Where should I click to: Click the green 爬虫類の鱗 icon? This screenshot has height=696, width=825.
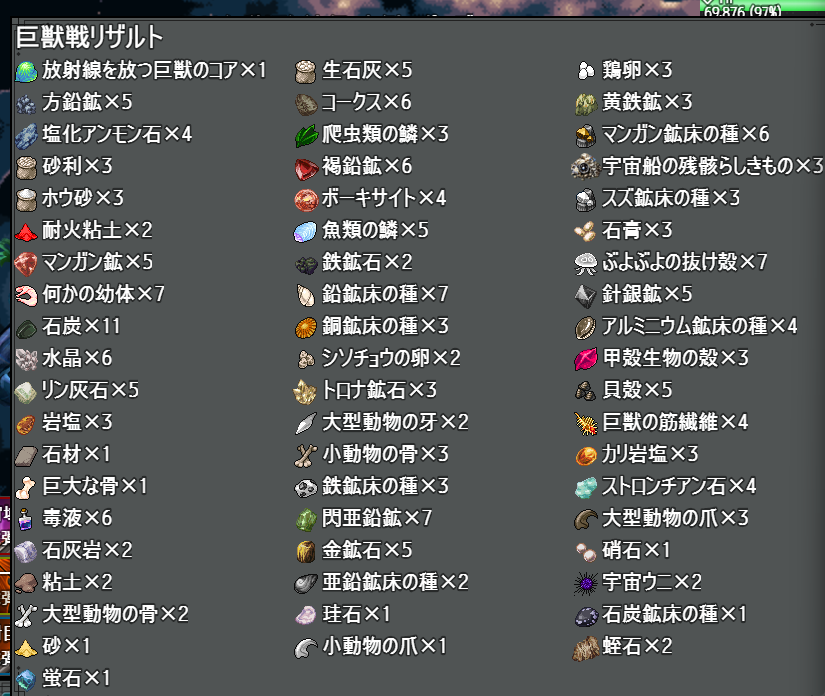coord(306,136)
